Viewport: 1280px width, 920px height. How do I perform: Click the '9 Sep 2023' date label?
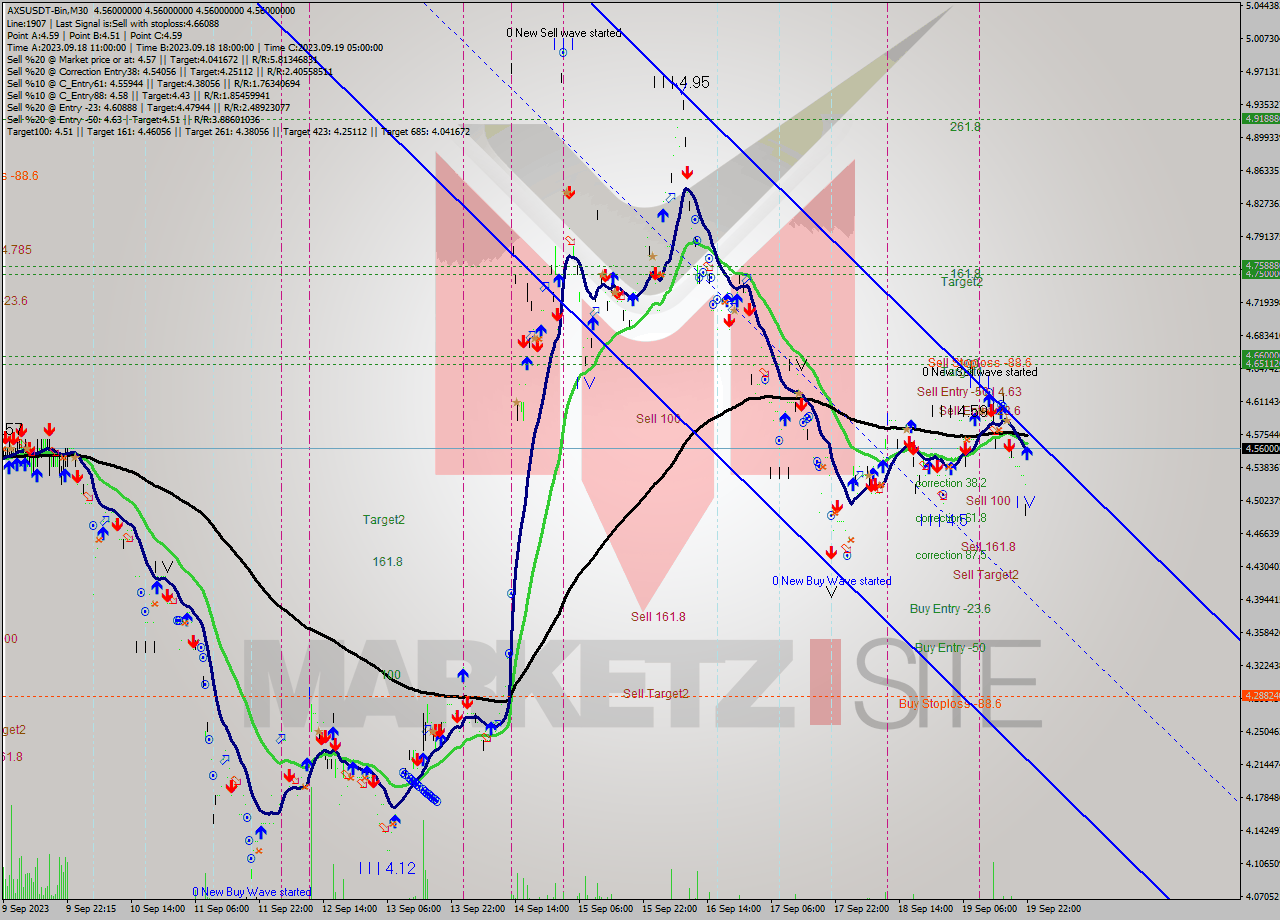26,909
